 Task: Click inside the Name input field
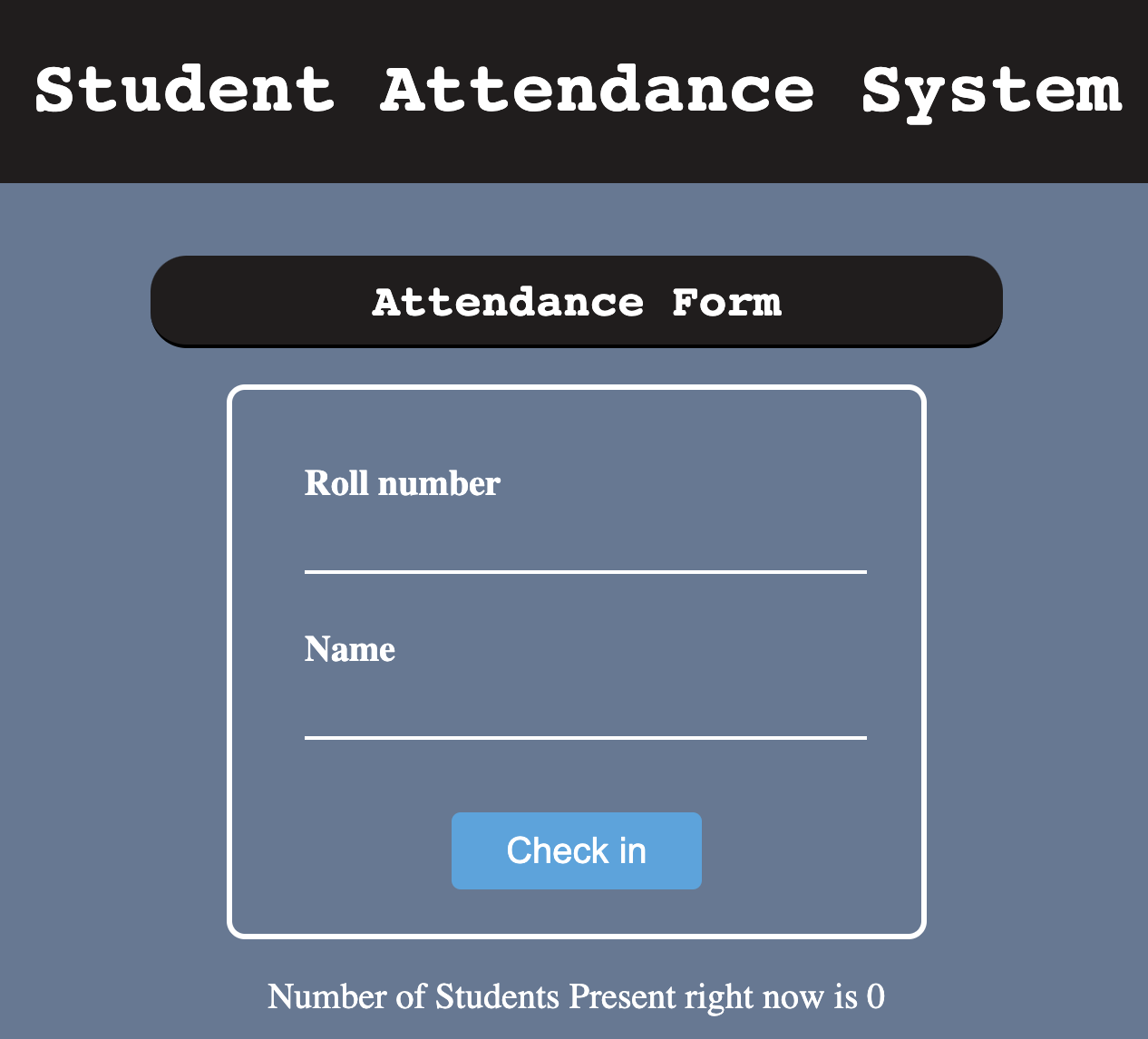pyautogui.click(x=585, y=721)
